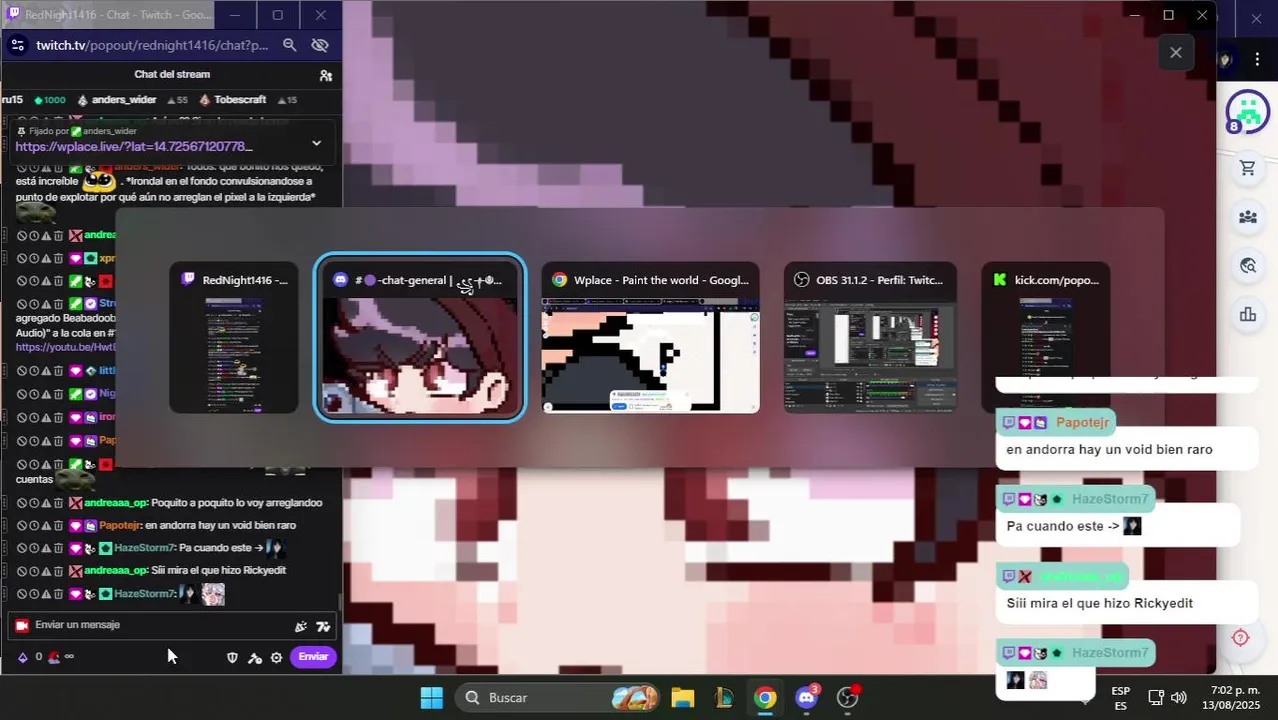
Task: Click the Enviar button
Action: [313, 657]
